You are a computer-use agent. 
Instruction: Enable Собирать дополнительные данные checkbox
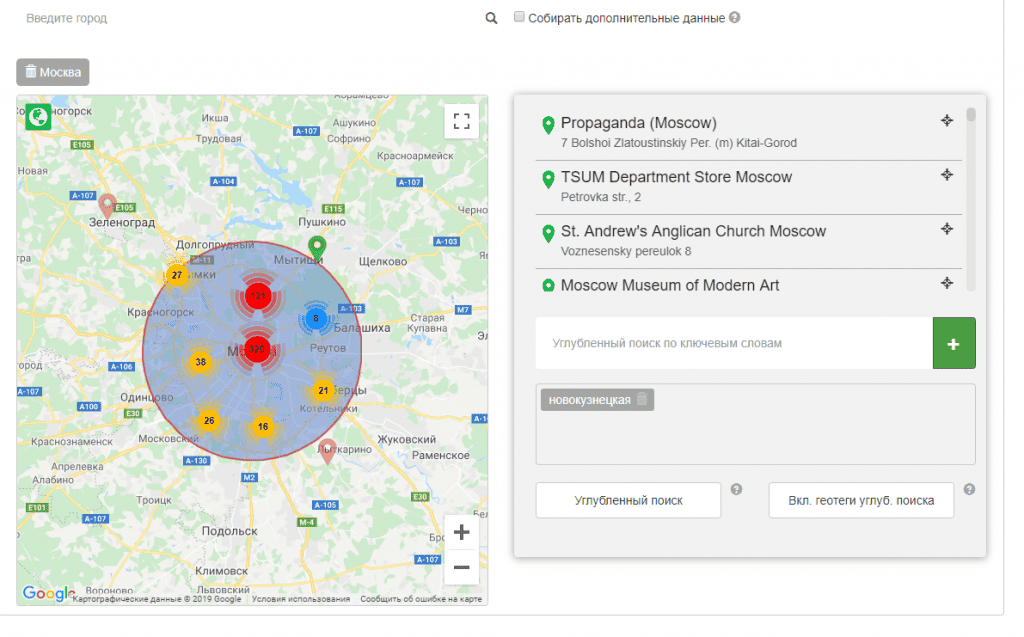click(x=519, y=17)
